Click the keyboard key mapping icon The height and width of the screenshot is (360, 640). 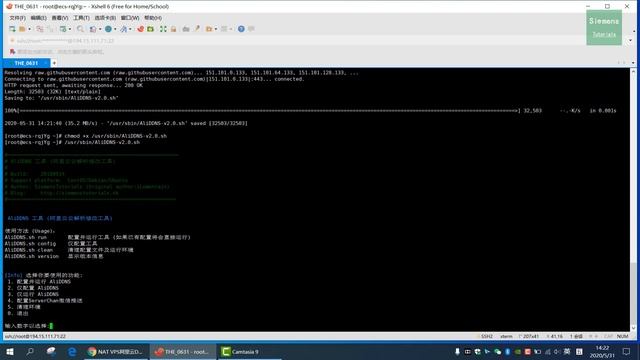point(186,29)
